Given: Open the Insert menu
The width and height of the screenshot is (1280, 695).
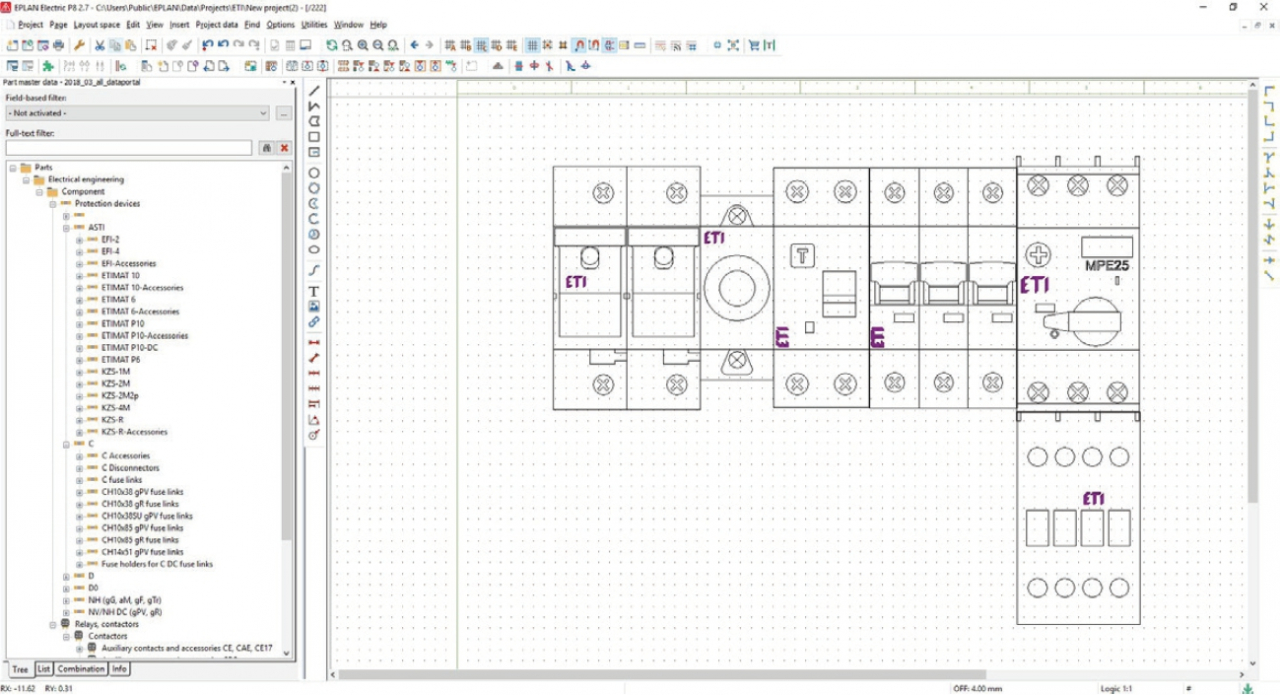Looking at the screenshot, I should pos(180,24).
